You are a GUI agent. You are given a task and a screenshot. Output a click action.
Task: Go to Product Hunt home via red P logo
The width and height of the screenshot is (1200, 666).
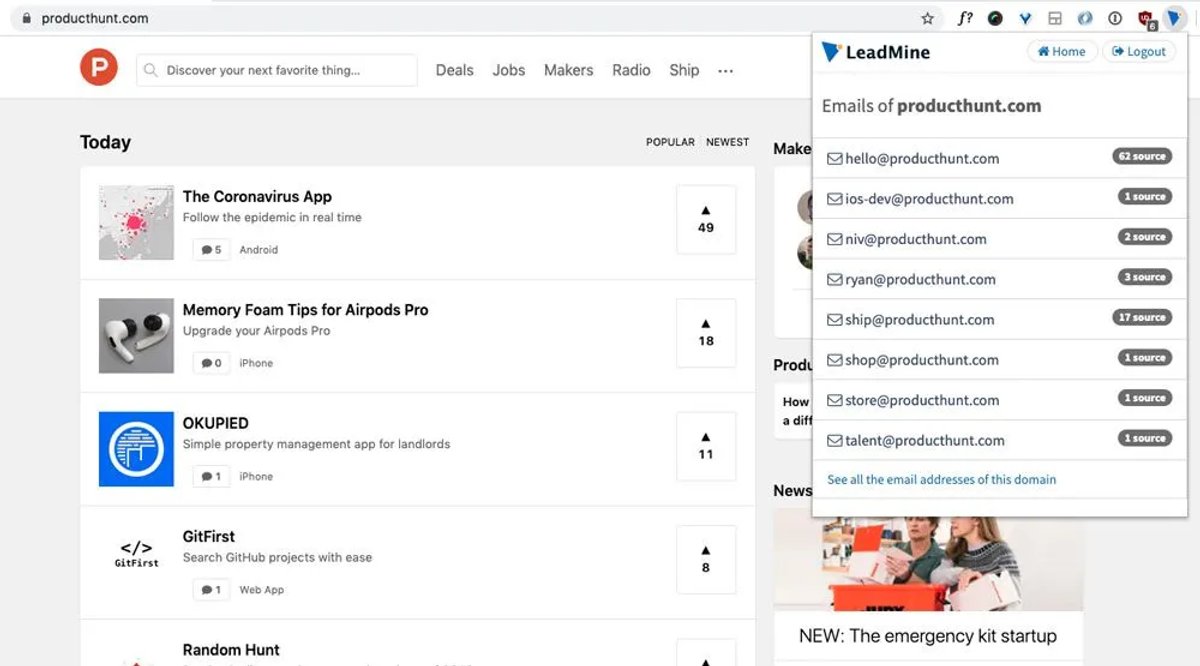(x=99, y=68)
